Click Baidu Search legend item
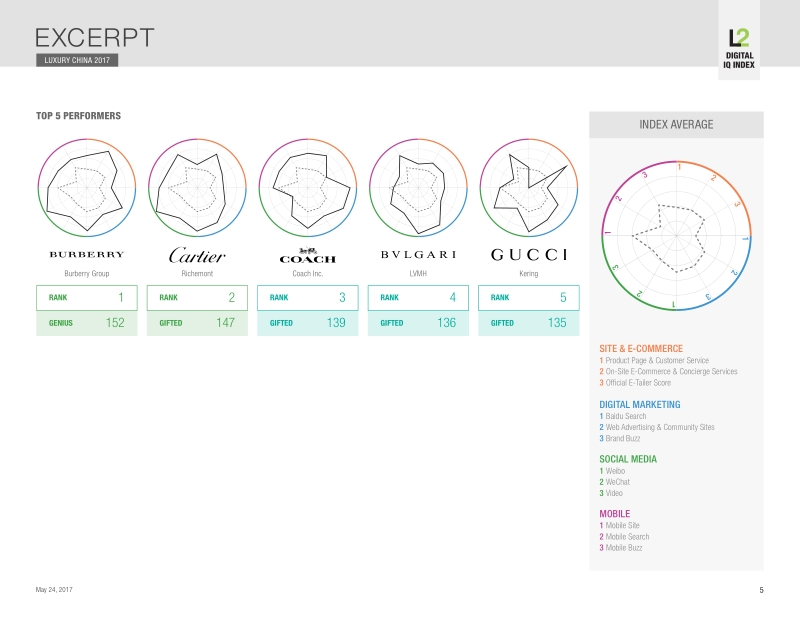The width and height of the screenshot is (800, 619). [x=623, y=416]
